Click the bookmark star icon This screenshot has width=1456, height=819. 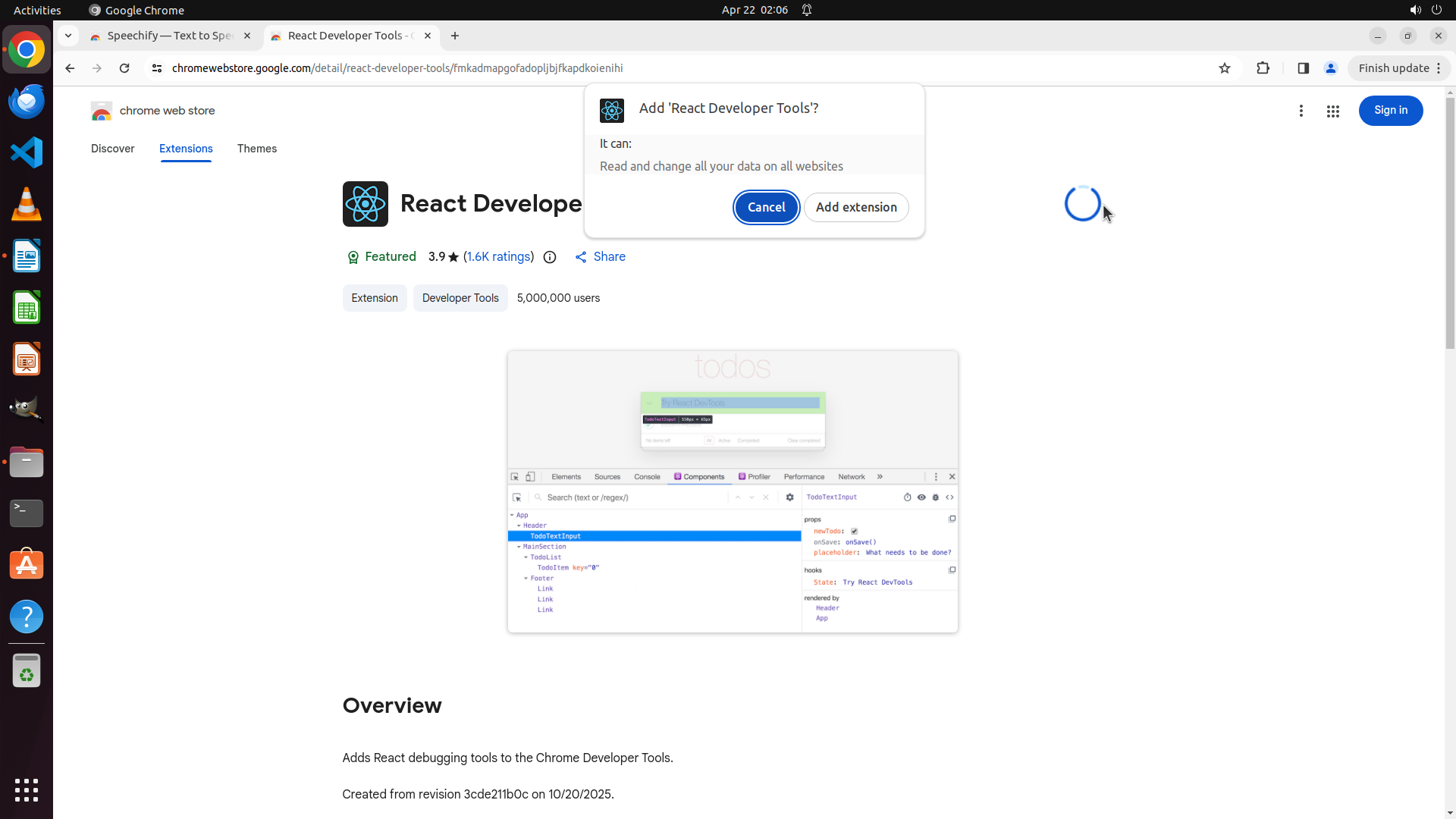pos(1224,68)
